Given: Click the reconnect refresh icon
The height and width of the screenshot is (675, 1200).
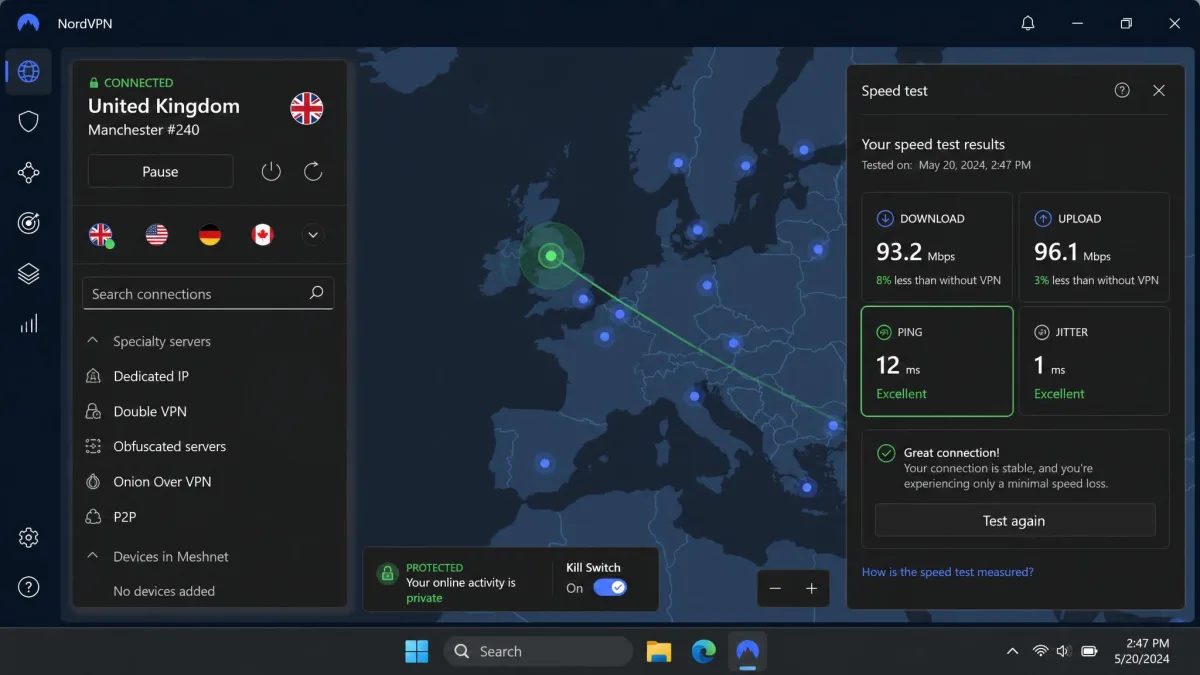Looking at the screenshot, I should (313, 171).
